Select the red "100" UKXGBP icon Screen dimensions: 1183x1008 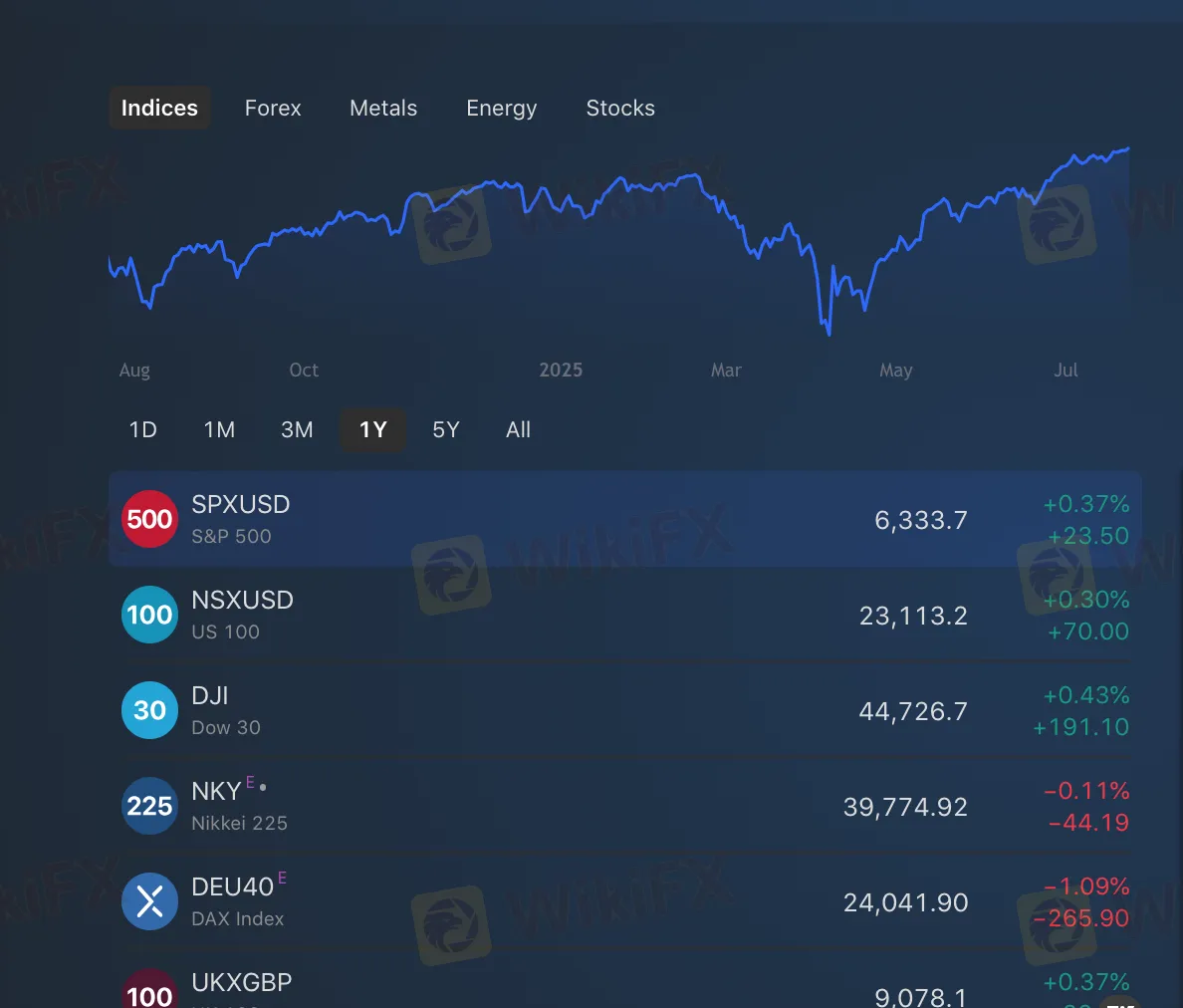[x=149, y=991]
